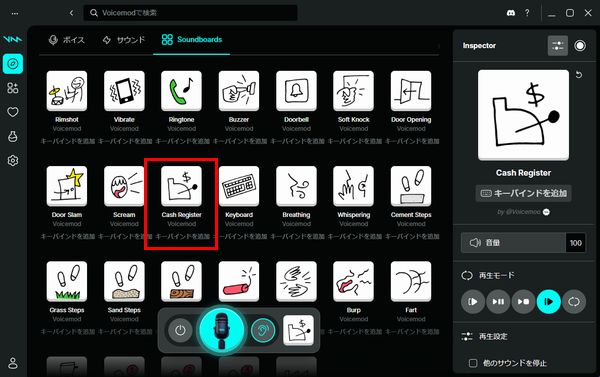Toggle the hear-myself ear button
Screen dimensions: 600x377
tap(263, 330)
